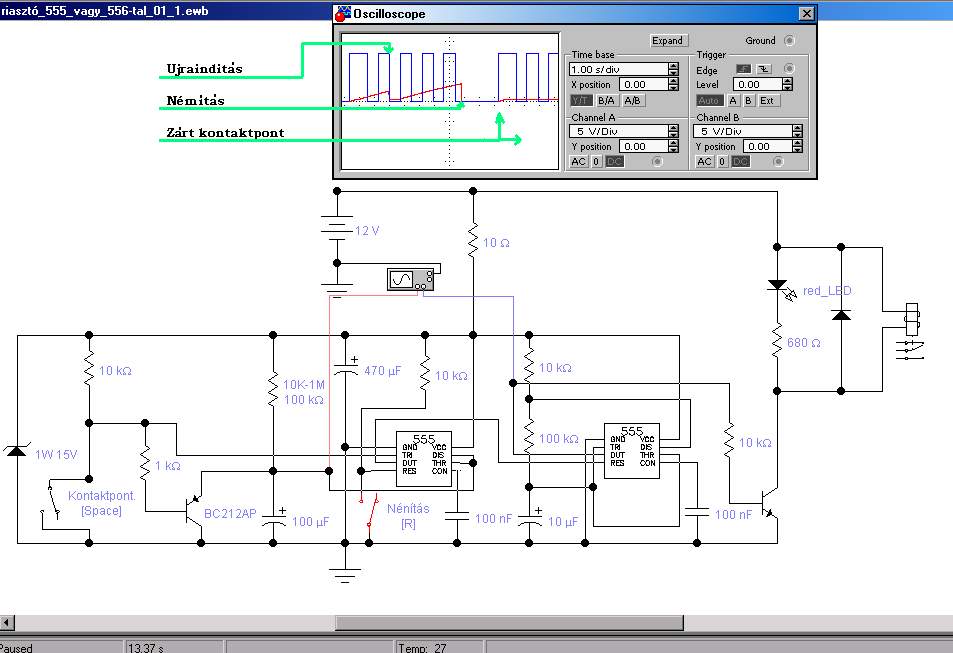Viewport: 953px width, 653px height.
Task: Close the Oscilloscope window
Action: point(806,13)
